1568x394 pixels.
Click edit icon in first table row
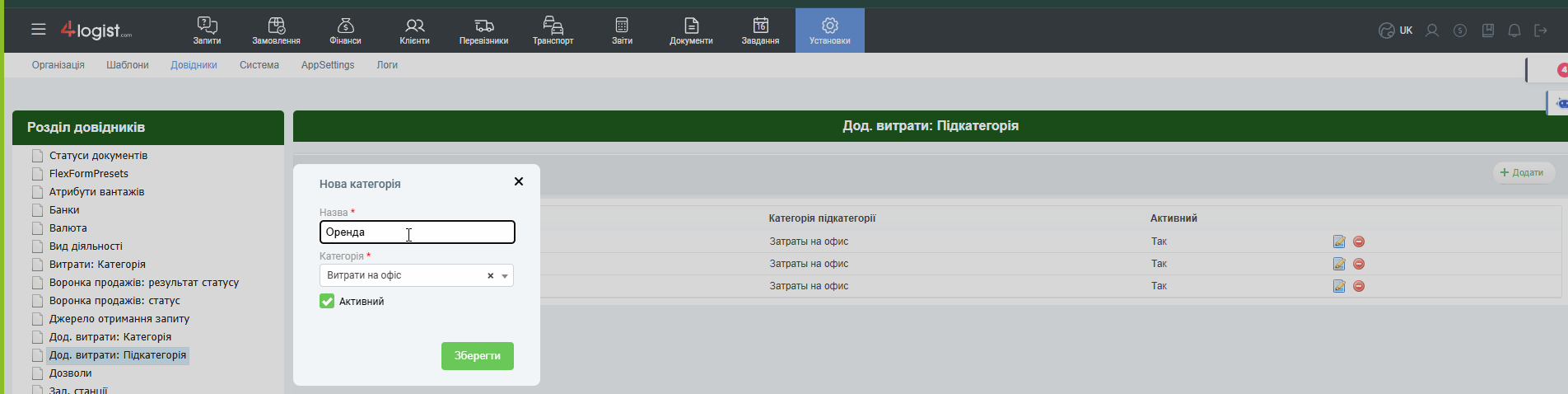pos(1339,242)
